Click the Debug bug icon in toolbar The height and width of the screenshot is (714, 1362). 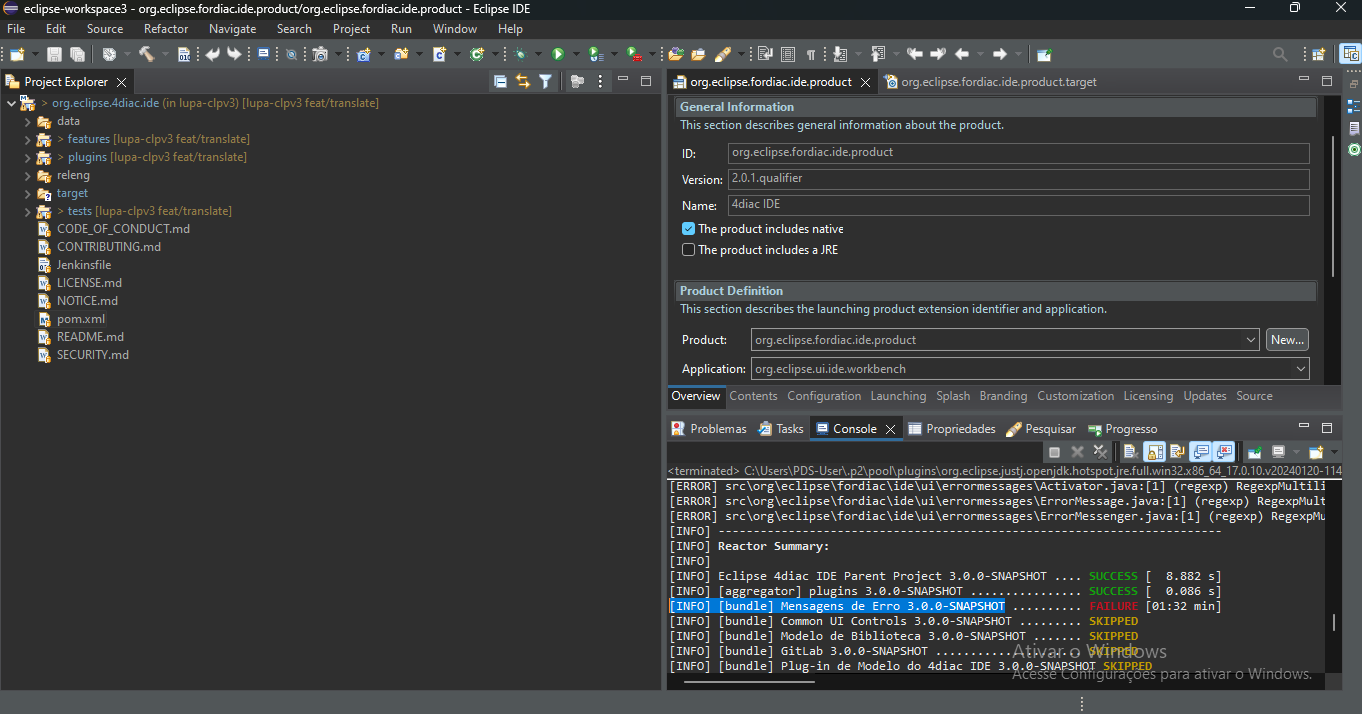(x=521, y=54)
